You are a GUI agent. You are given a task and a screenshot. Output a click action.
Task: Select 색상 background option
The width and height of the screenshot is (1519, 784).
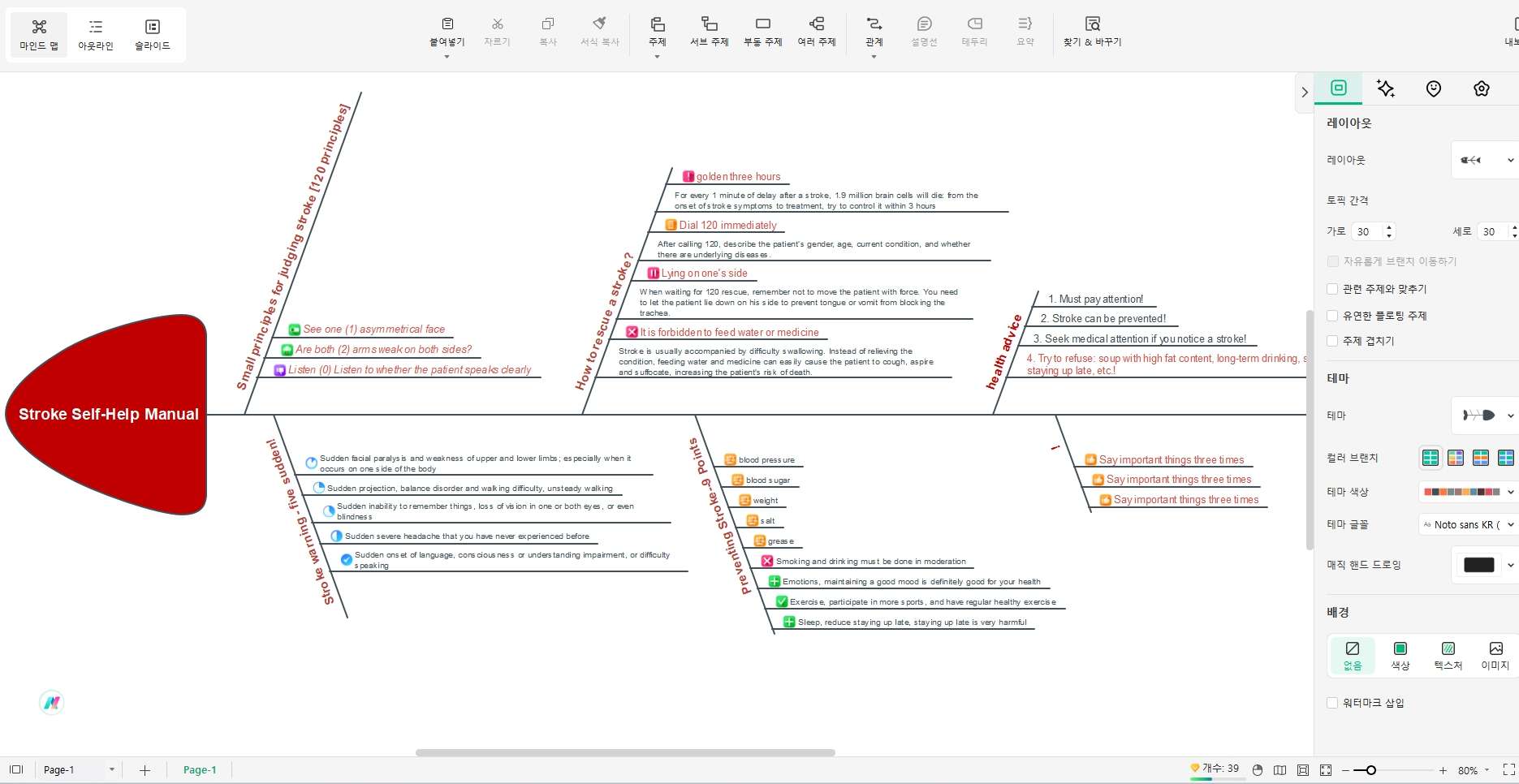pos(1400,656)
